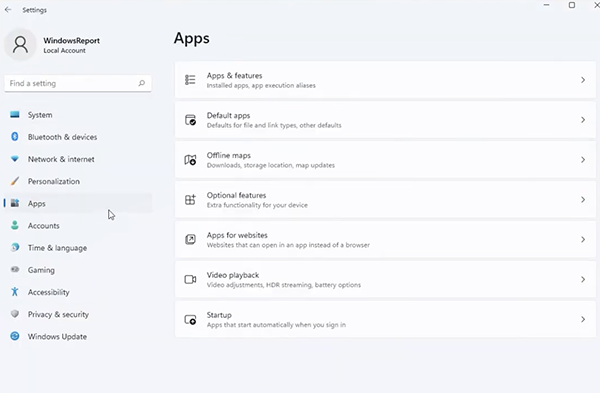Click the Apps & features list icon
600x393 pixels.
(190, 80)
